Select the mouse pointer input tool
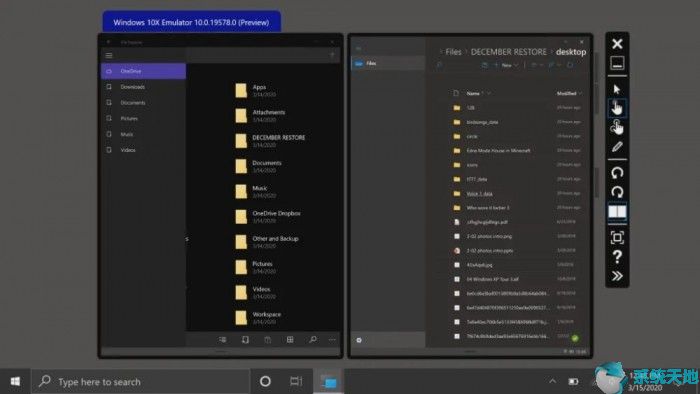 [617, 89]
